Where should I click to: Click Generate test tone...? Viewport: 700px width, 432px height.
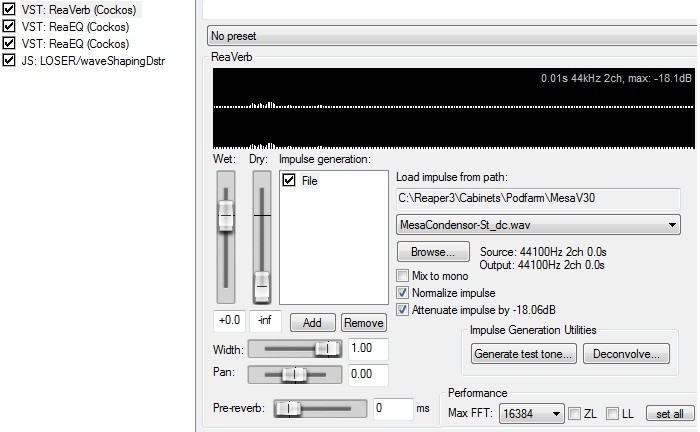point(523,354)
